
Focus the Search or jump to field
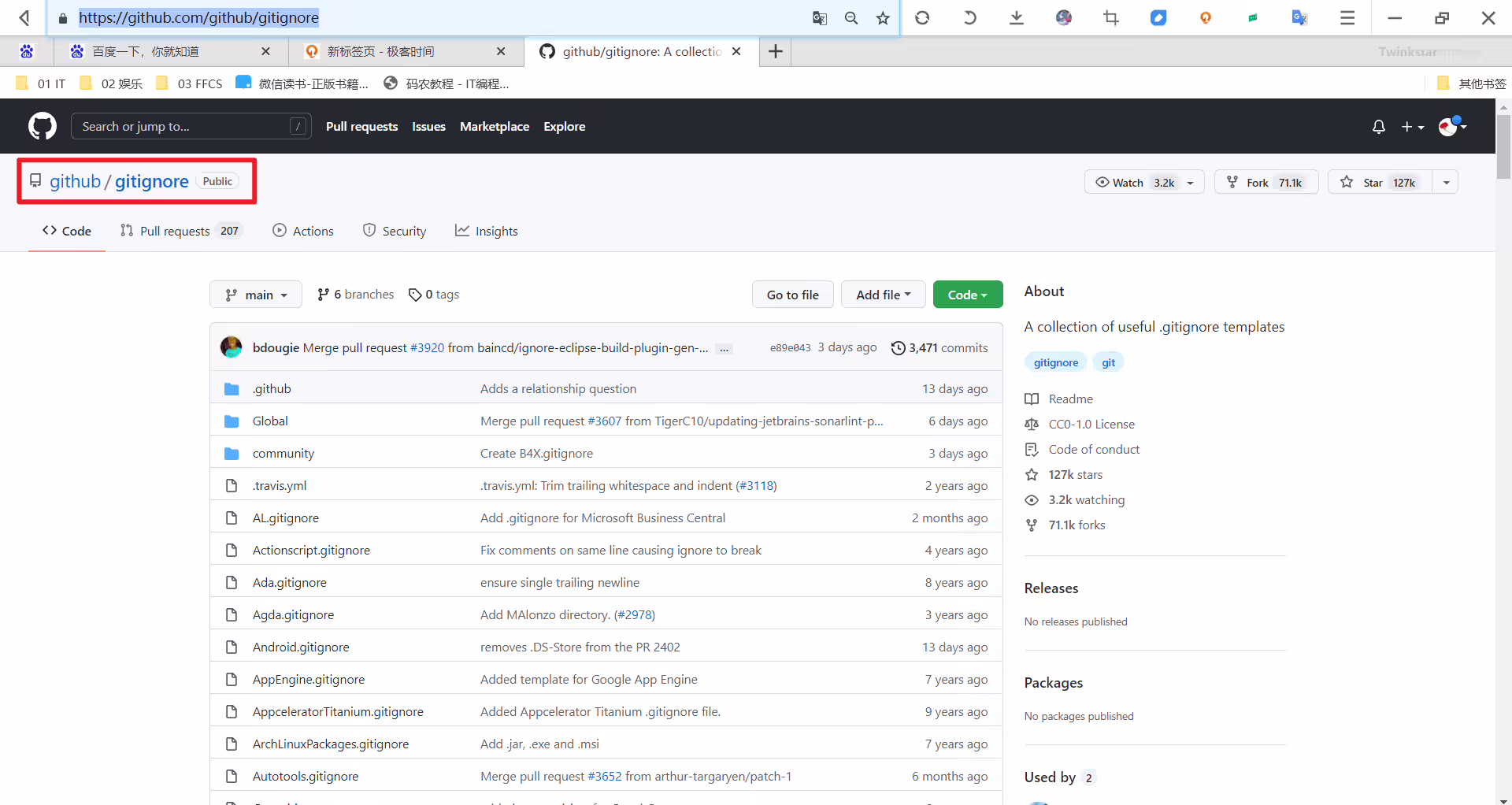(x=191, y=126)
